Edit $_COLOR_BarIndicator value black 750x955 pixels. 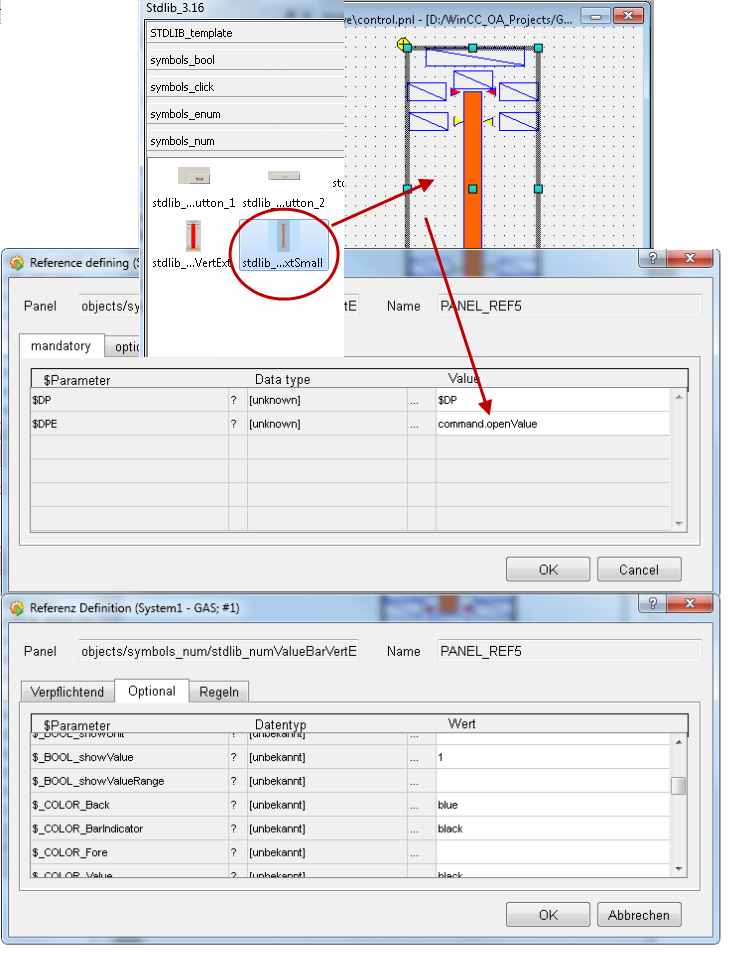[553, 828]
